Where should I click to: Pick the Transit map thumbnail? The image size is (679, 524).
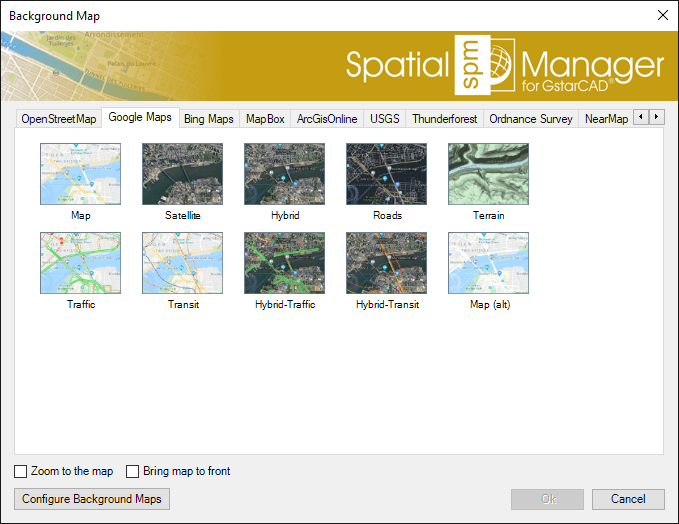pos(182,263)
